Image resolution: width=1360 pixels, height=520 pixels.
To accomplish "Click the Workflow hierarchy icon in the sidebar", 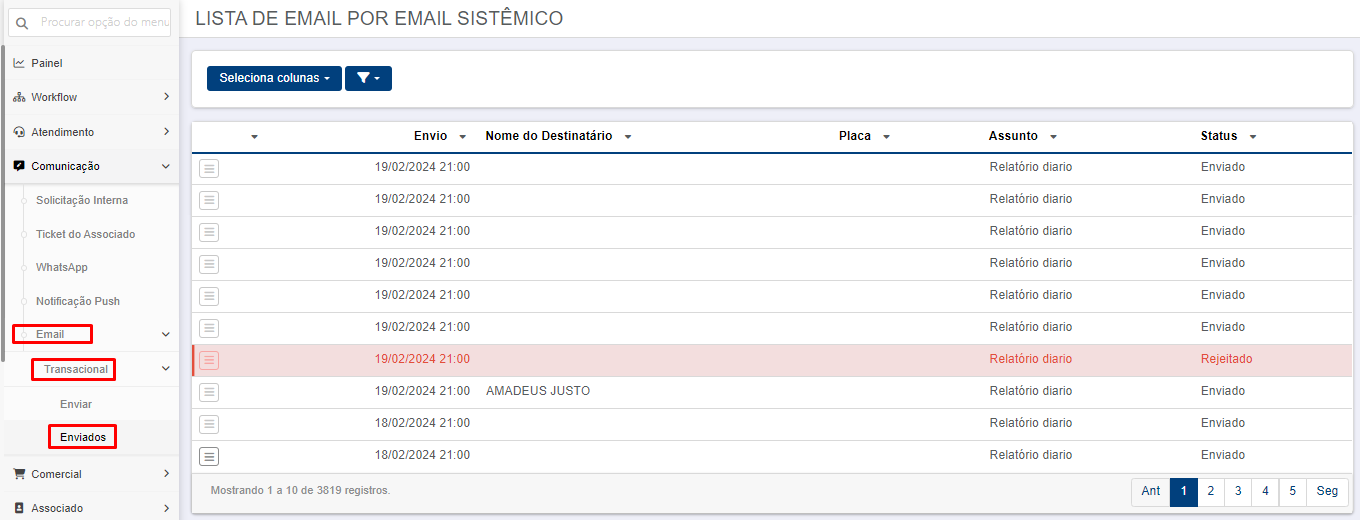I will [19, 98].
